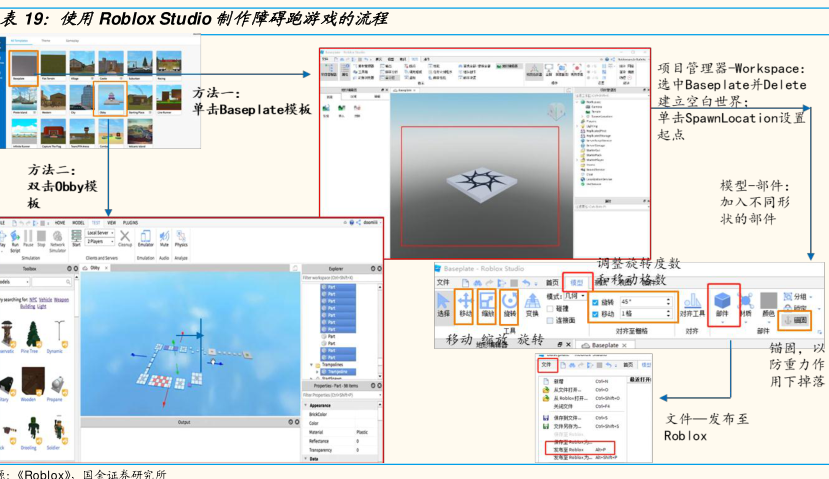Viewport: 829px width, 479px height.
Task: Click the Baseplate document tab
Action: pyautogui.click(x=604, y=345)
